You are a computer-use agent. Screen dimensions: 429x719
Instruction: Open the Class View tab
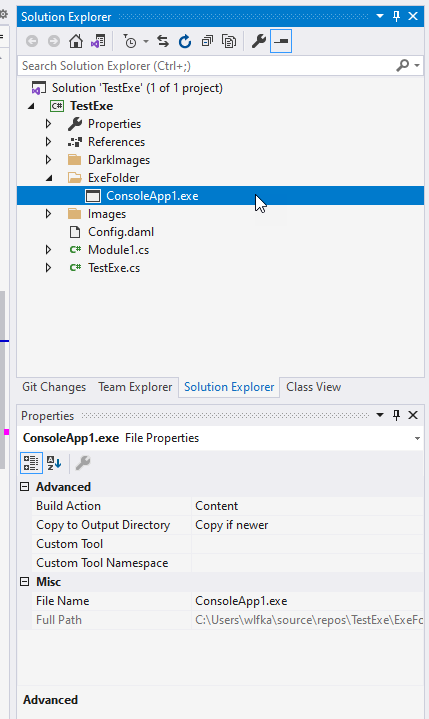pos(314,387)
